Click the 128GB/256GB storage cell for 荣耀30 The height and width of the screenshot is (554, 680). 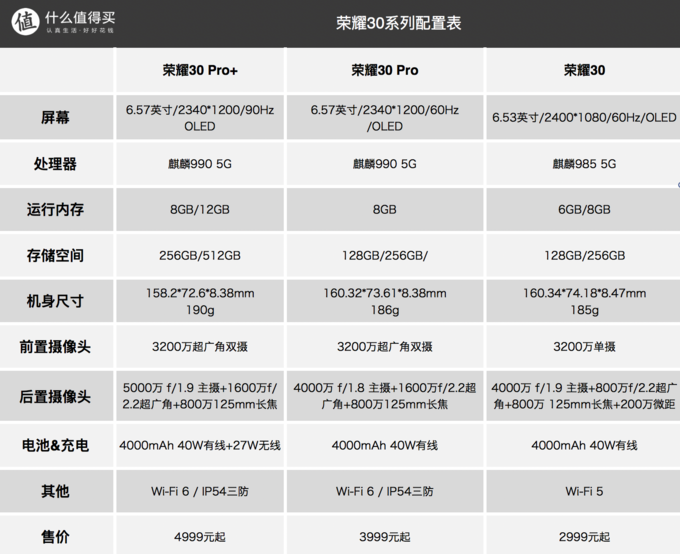(x=584, y=256)
